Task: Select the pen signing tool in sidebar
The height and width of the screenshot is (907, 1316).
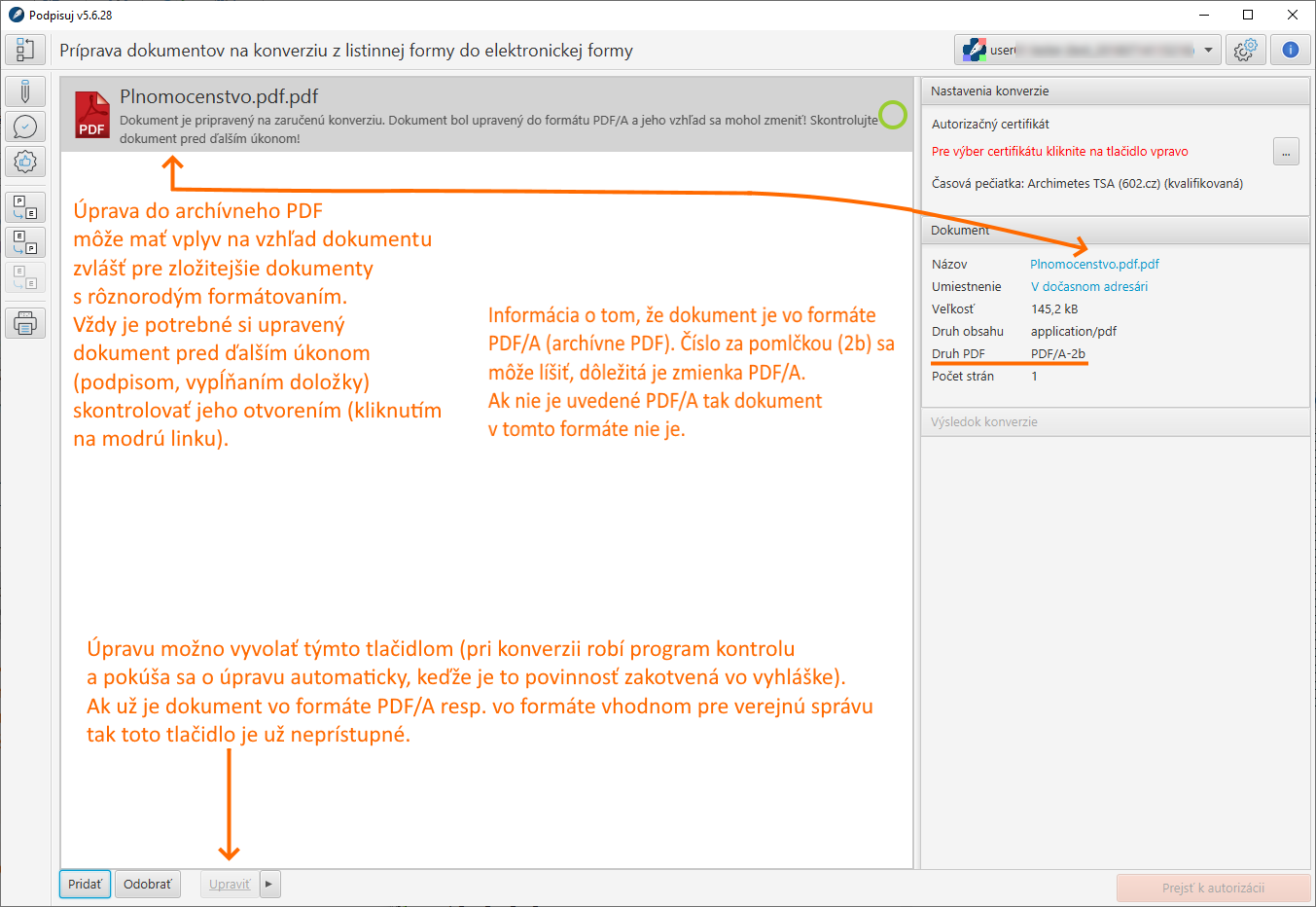Action: (x=25, y=91)
